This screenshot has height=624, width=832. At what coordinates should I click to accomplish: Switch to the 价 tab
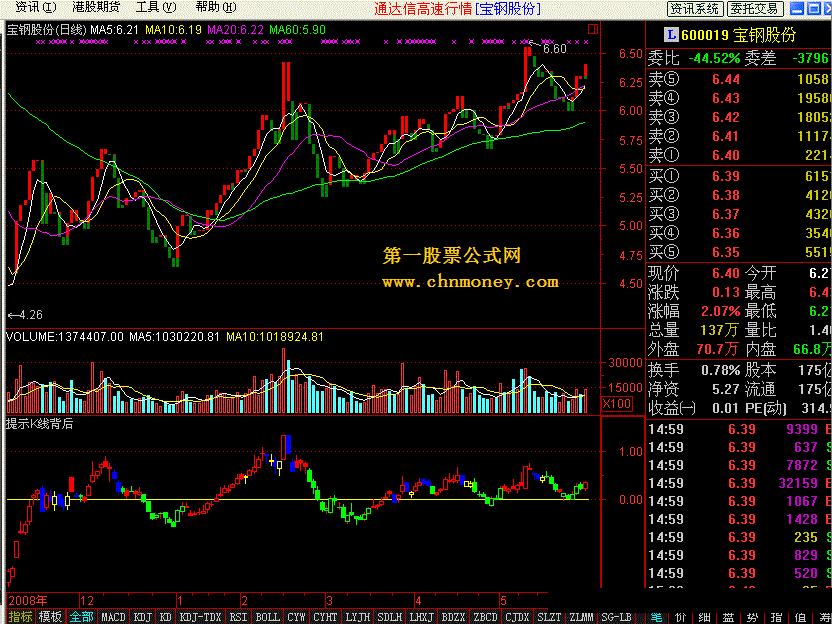tap(681, 617)
